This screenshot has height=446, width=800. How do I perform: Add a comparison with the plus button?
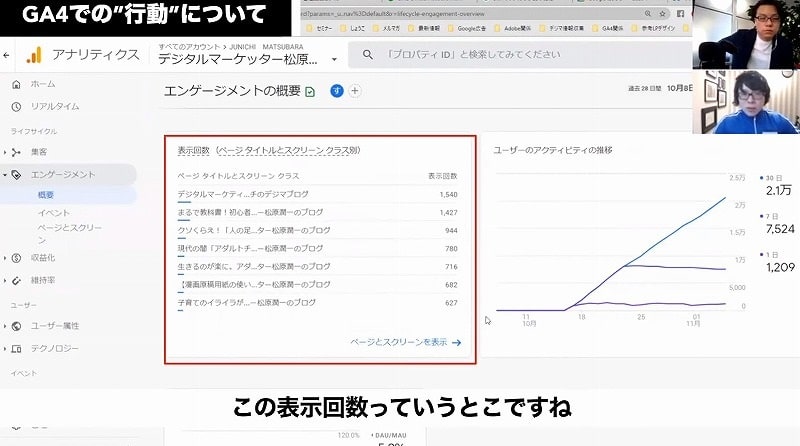pyautogui.click(x=355, y=91)
